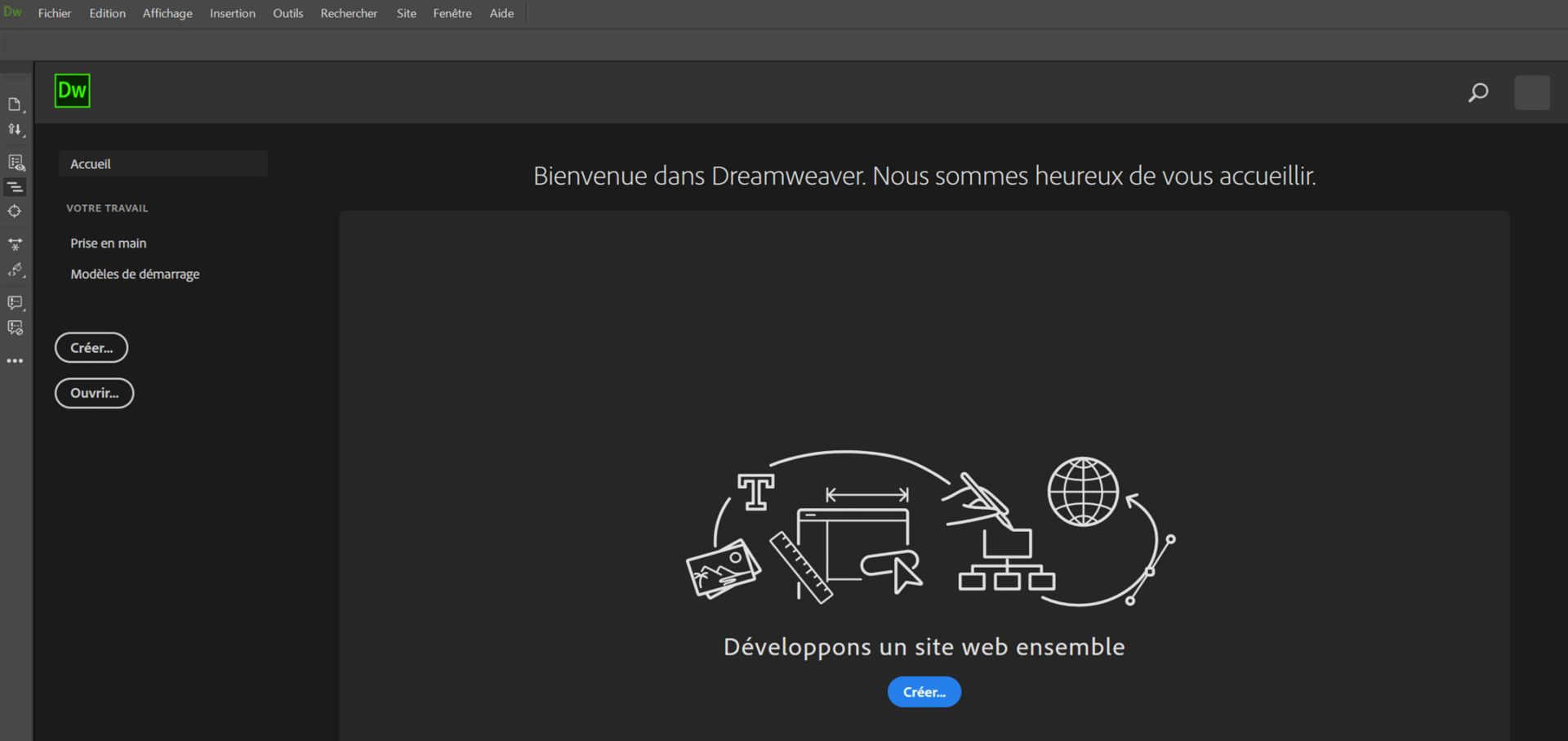Select the crosshair inspect icon
This screenshot has width=1568, height=741.
click(x=15, y=211)
